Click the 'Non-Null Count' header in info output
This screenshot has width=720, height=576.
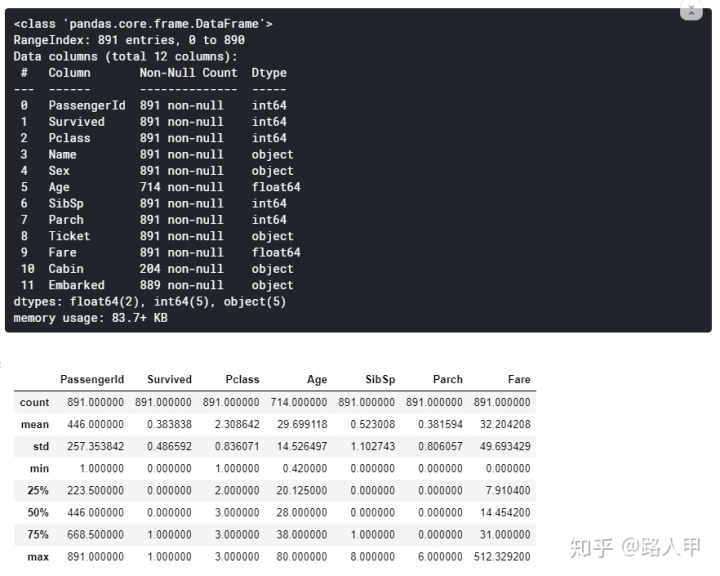(x=189, y=73)
